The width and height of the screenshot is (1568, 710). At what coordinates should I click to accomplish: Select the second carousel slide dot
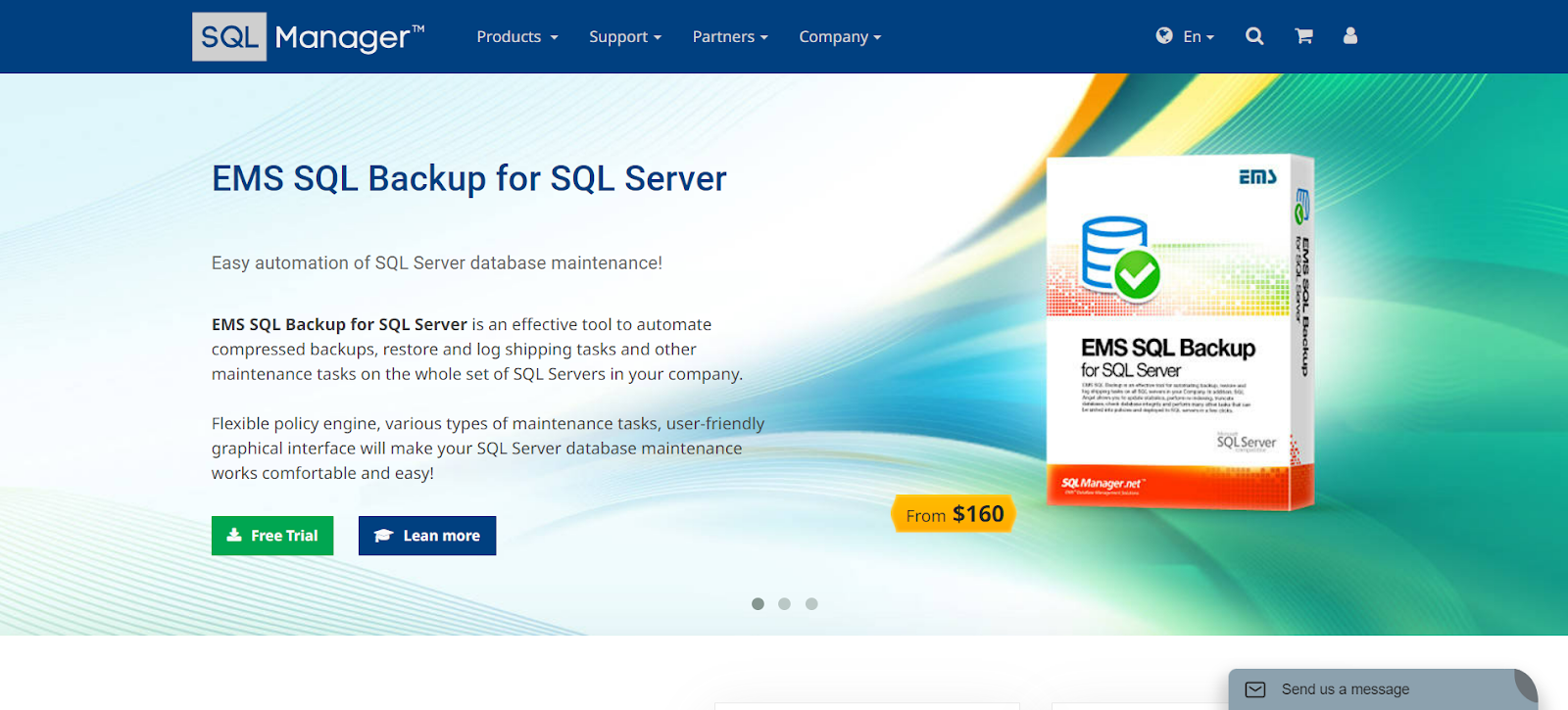[x=784, y=604]
